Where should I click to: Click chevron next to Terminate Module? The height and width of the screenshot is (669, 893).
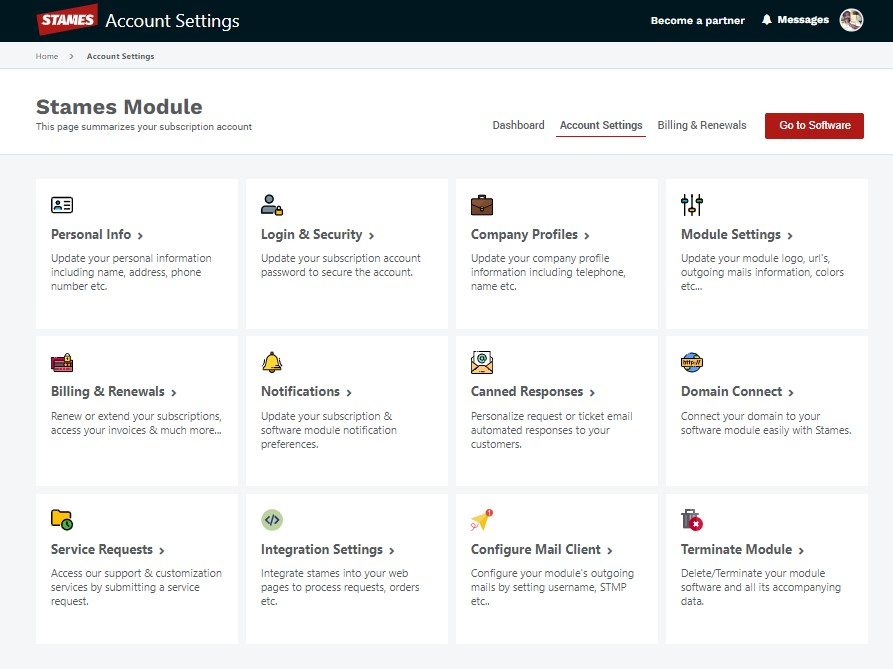pyautogui.click(x=801, y=551)
